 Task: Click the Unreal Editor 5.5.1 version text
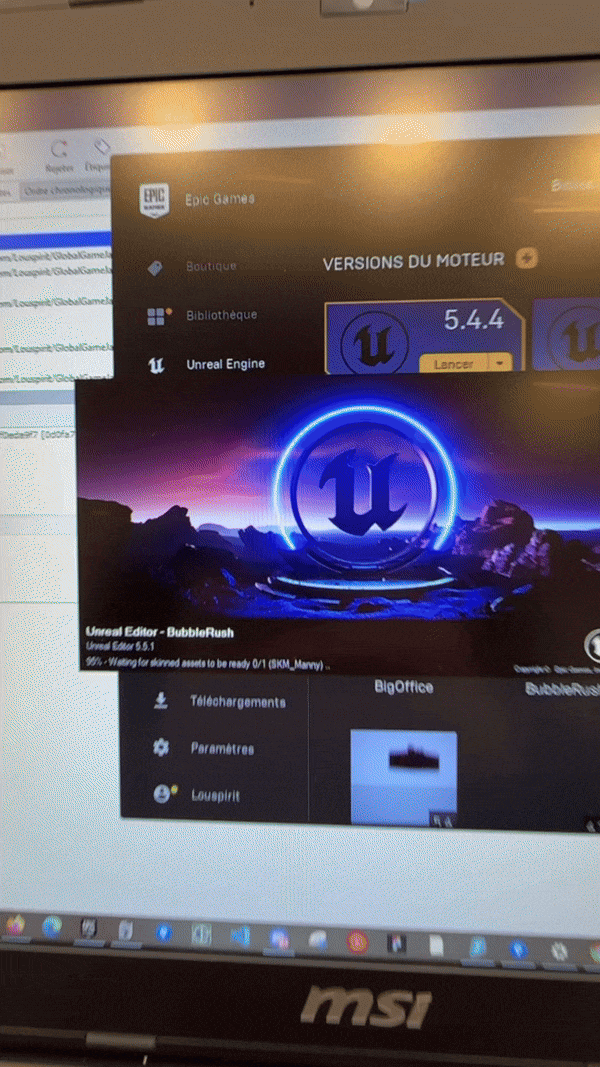tap(122, 646)
